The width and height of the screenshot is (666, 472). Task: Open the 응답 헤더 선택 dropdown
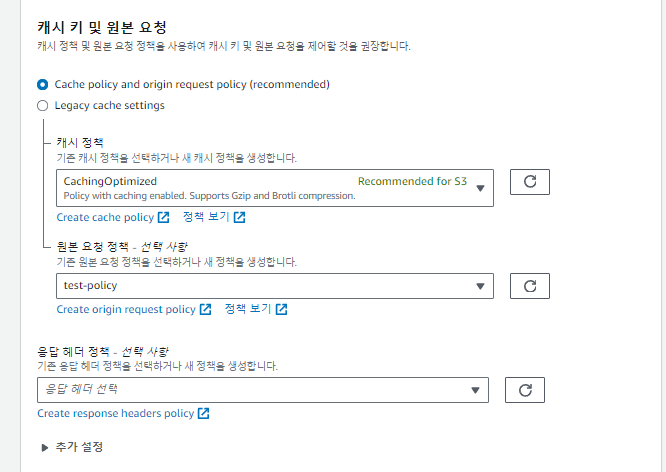262,390
